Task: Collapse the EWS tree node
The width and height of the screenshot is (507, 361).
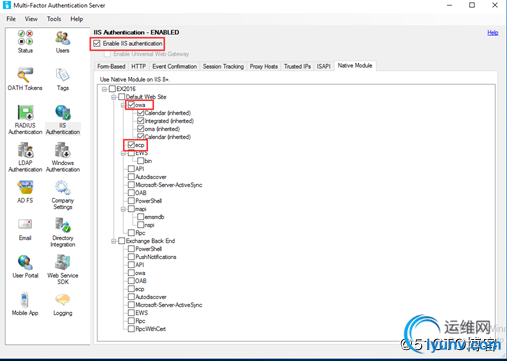Action: point(123,153)
